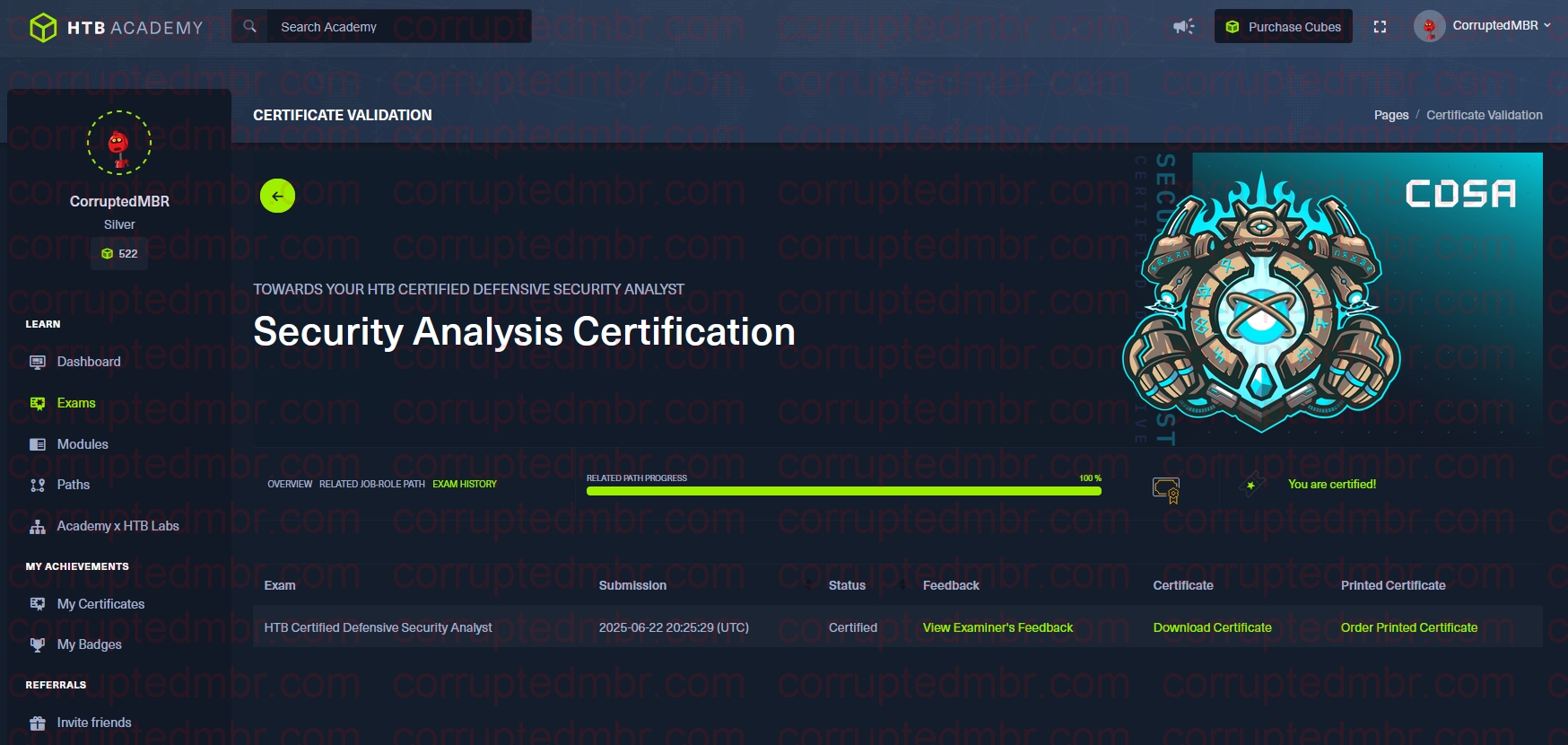Image resolution: width=1568 pixels, height=745 pixels.
Task: Open Paths from sidebar
Action: pyautogui.click(x=74, y=485)
